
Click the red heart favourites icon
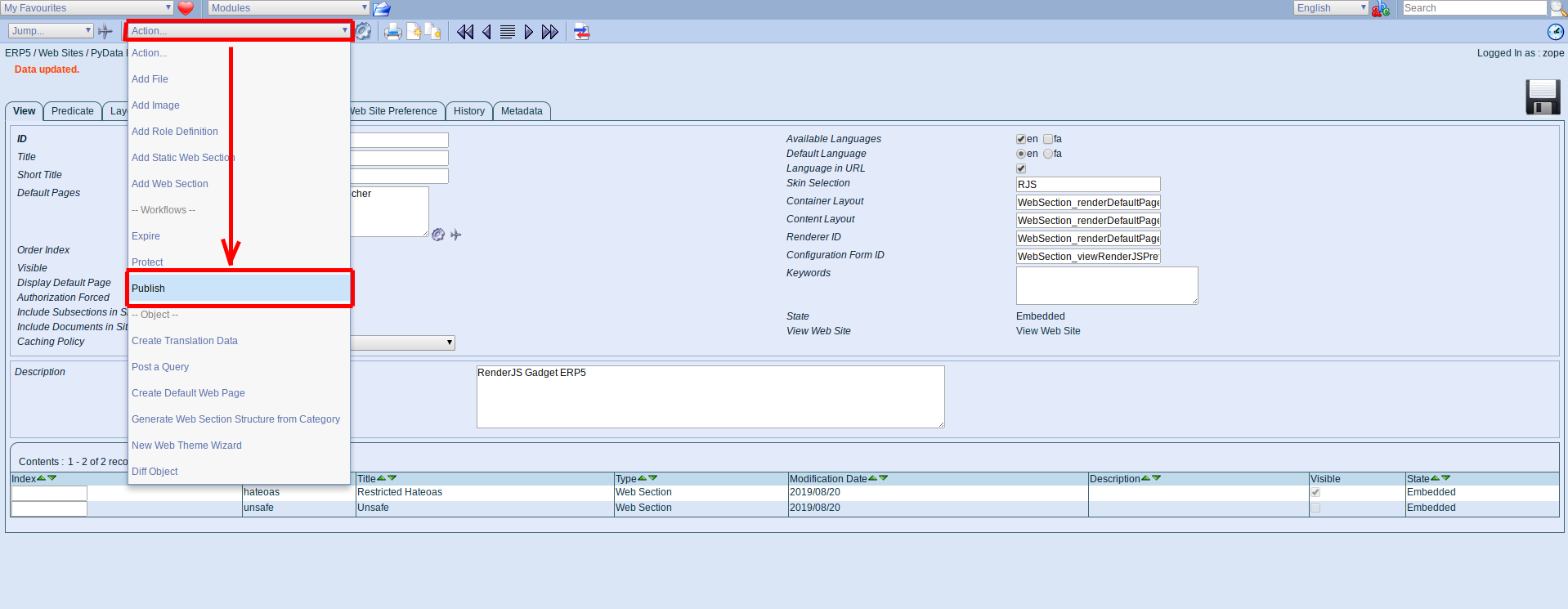coord(186,8)
